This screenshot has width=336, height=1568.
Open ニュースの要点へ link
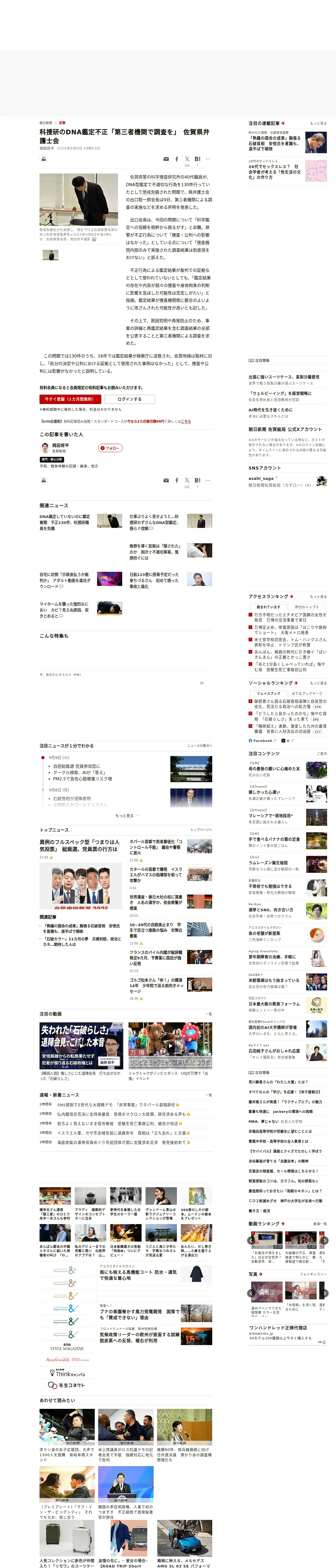click(199, 746)
